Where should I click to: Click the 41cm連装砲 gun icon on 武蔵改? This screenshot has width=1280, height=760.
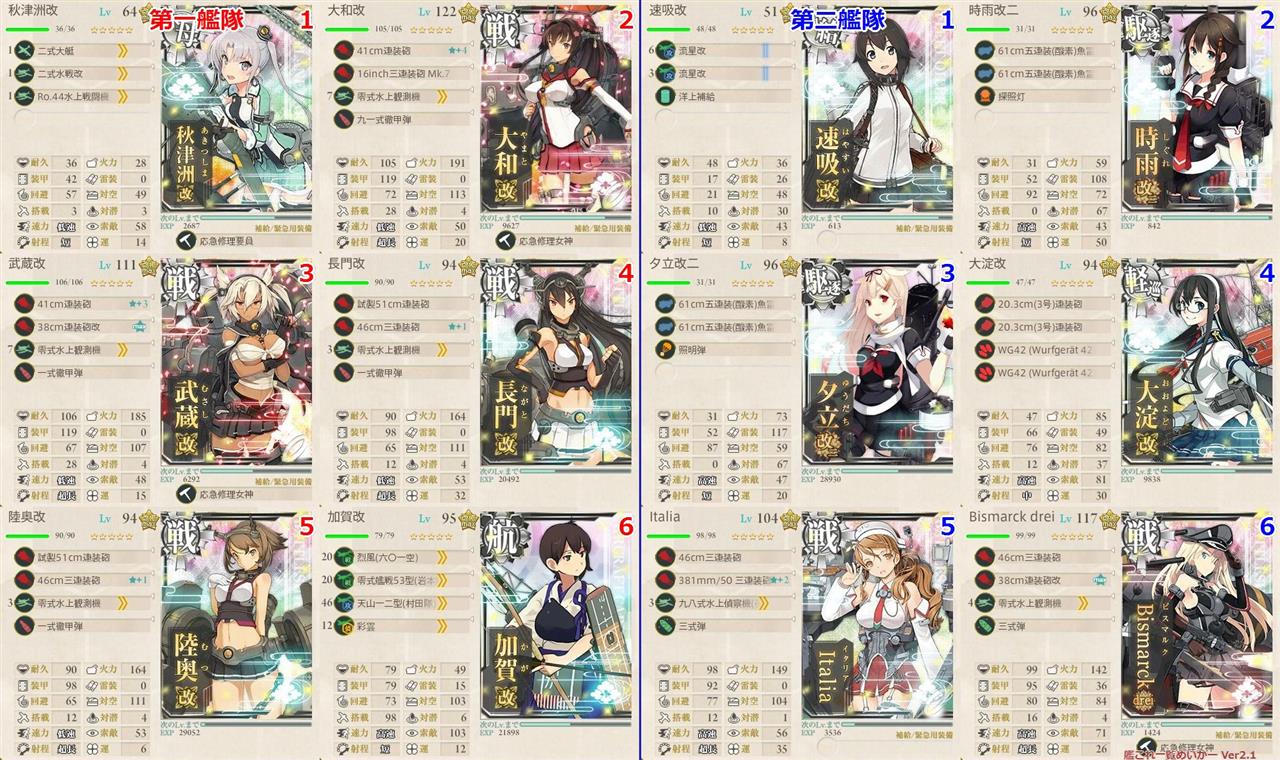[x=21, y=303]
